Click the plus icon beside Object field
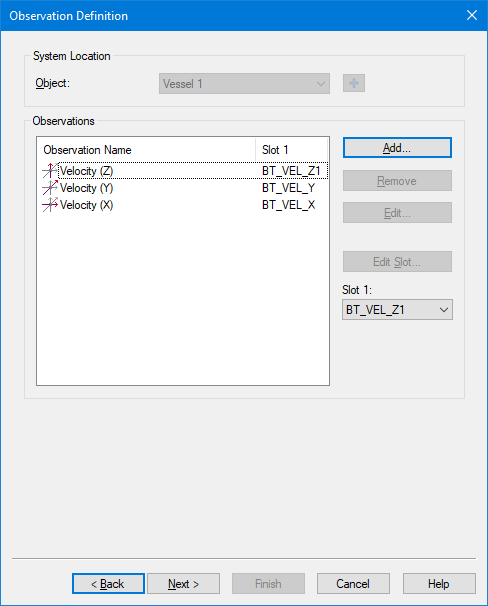Viewport: 488px width, 606px height. (354, 83)
